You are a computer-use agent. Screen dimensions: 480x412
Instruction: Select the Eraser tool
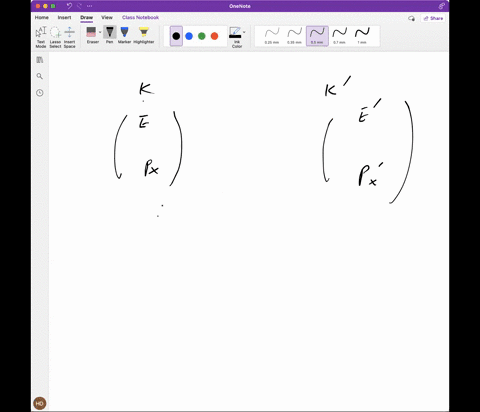pyautogui.click(x=91, y=35)
